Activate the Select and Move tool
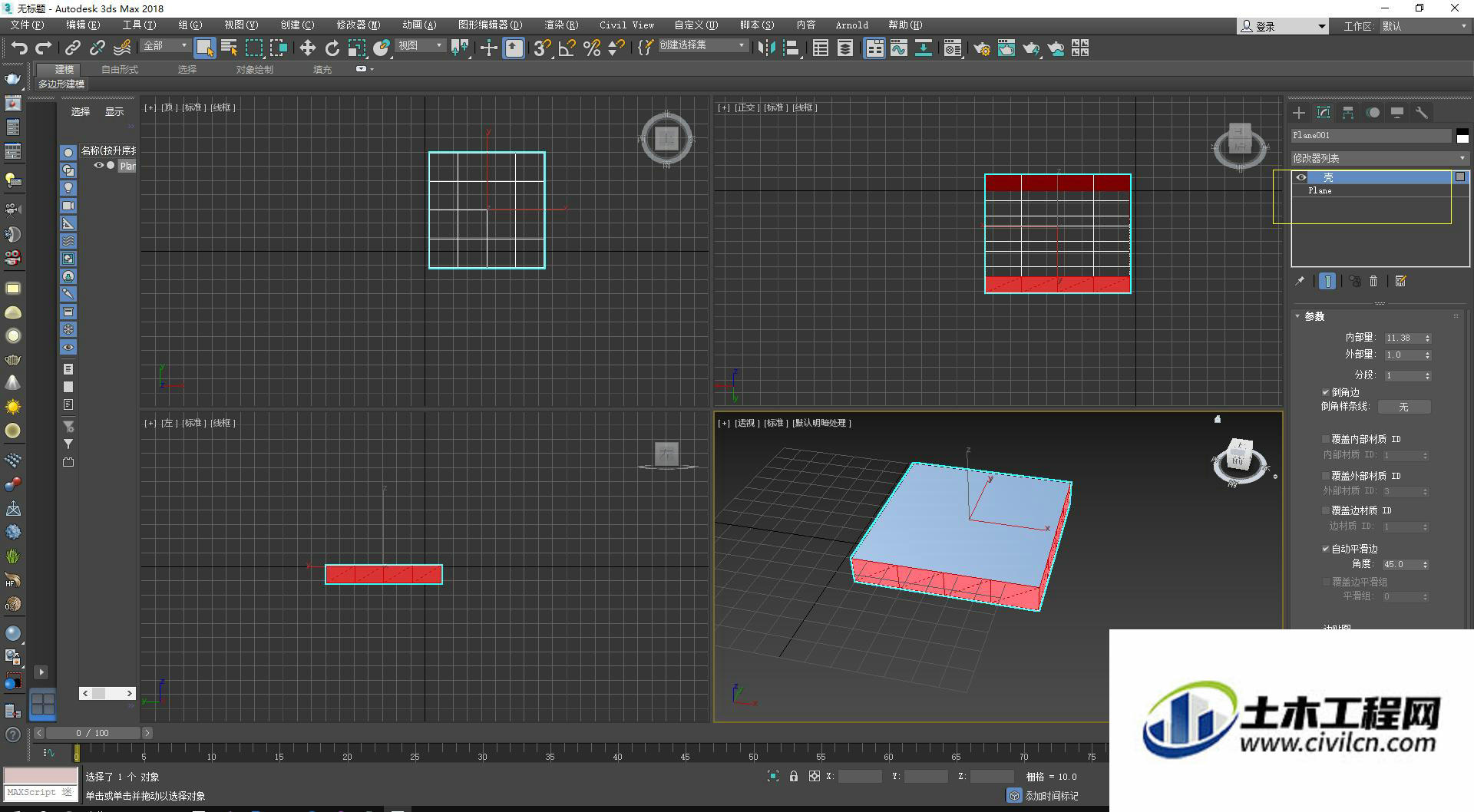The width and height of the screenshot is (1474, 812). tap(307, 48)
